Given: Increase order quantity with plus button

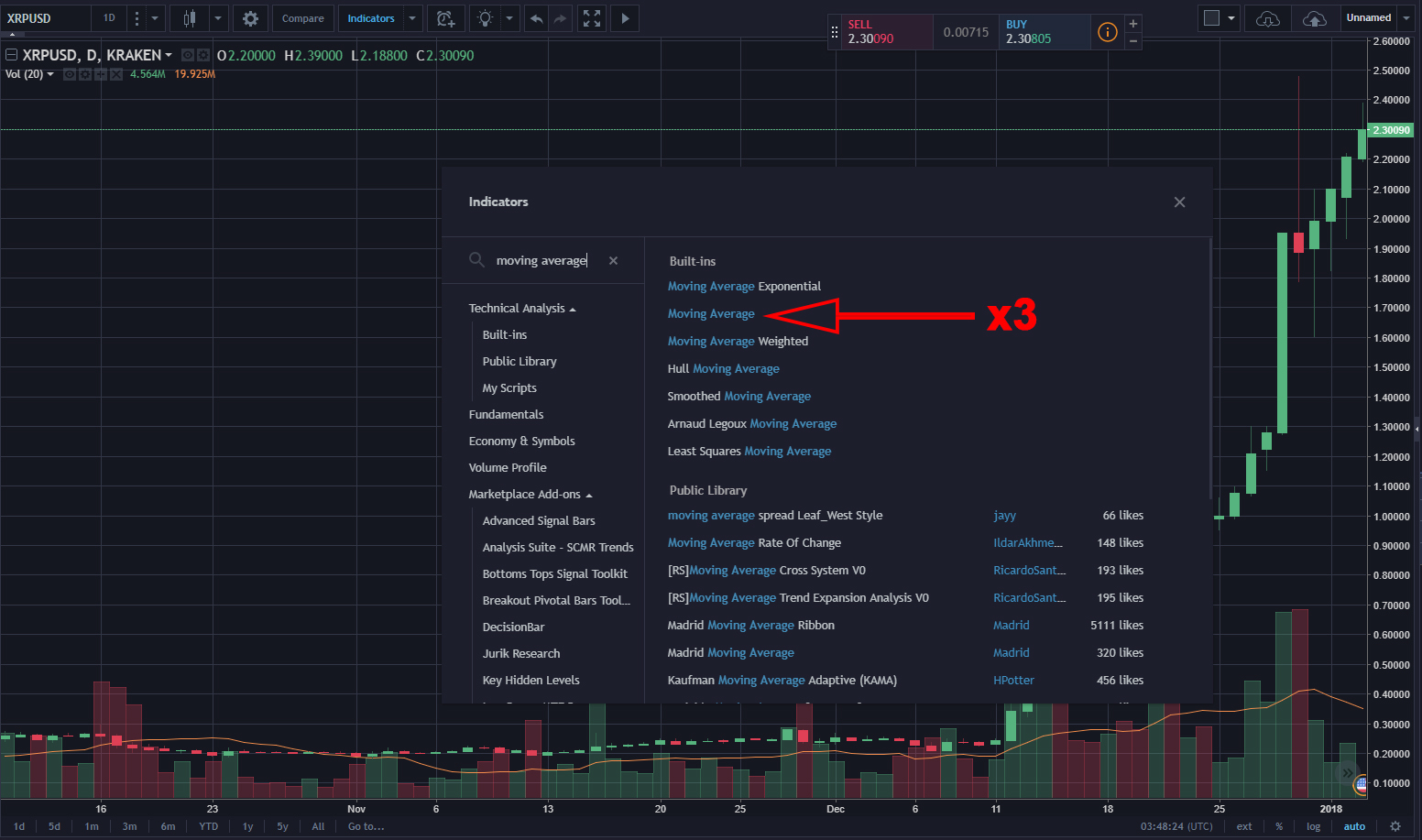Looking at the screenshot, I should coord(1133,24).
